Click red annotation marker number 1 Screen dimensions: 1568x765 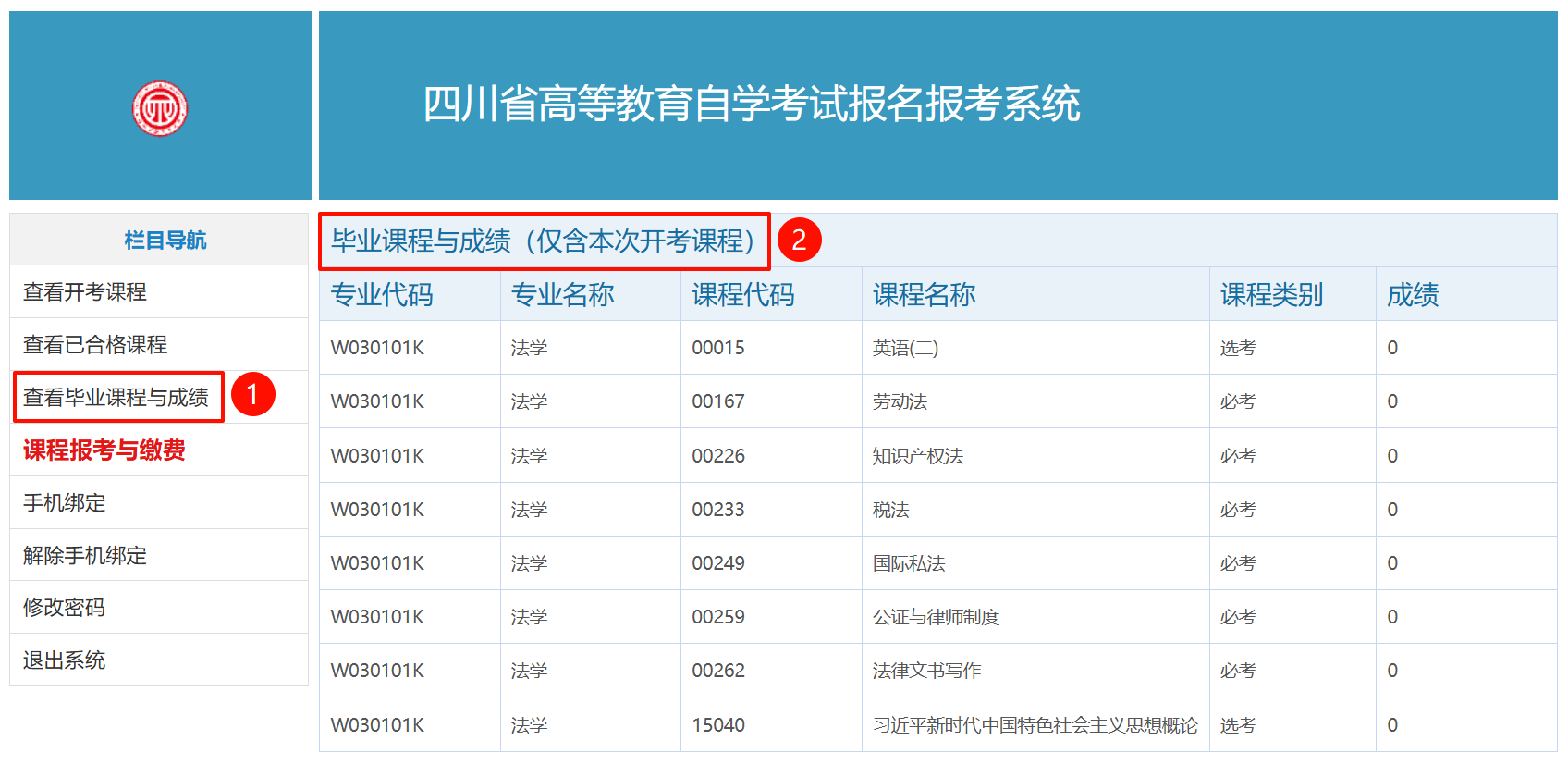pos(252,395)
